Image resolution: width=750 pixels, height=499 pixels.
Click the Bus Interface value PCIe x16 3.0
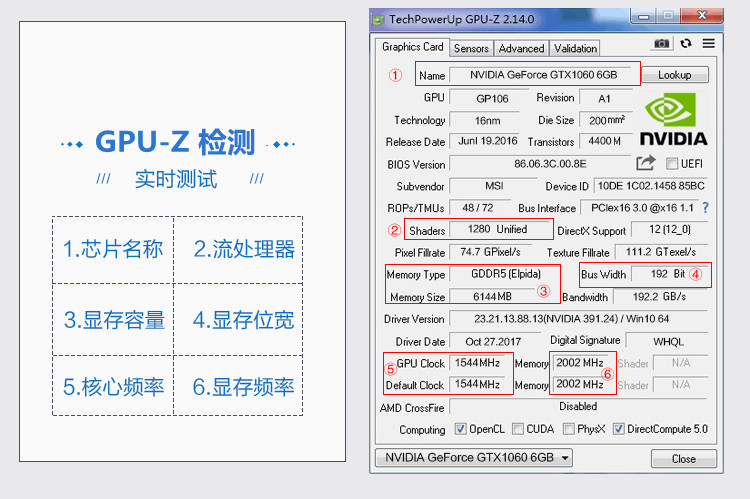pyautogui.click(x=640, y=208)
